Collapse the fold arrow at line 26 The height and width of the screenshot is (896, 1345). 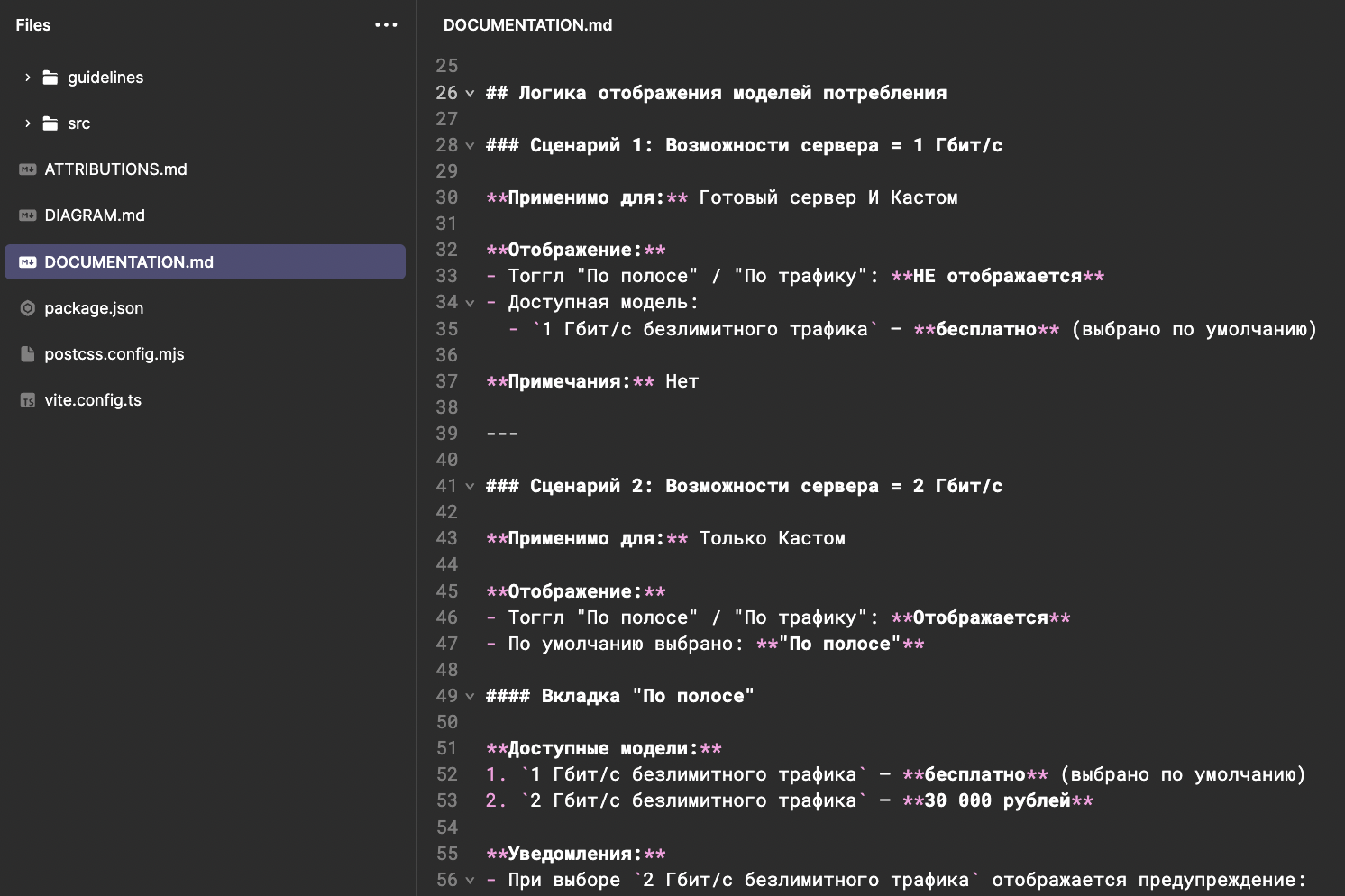click(470, 92)
